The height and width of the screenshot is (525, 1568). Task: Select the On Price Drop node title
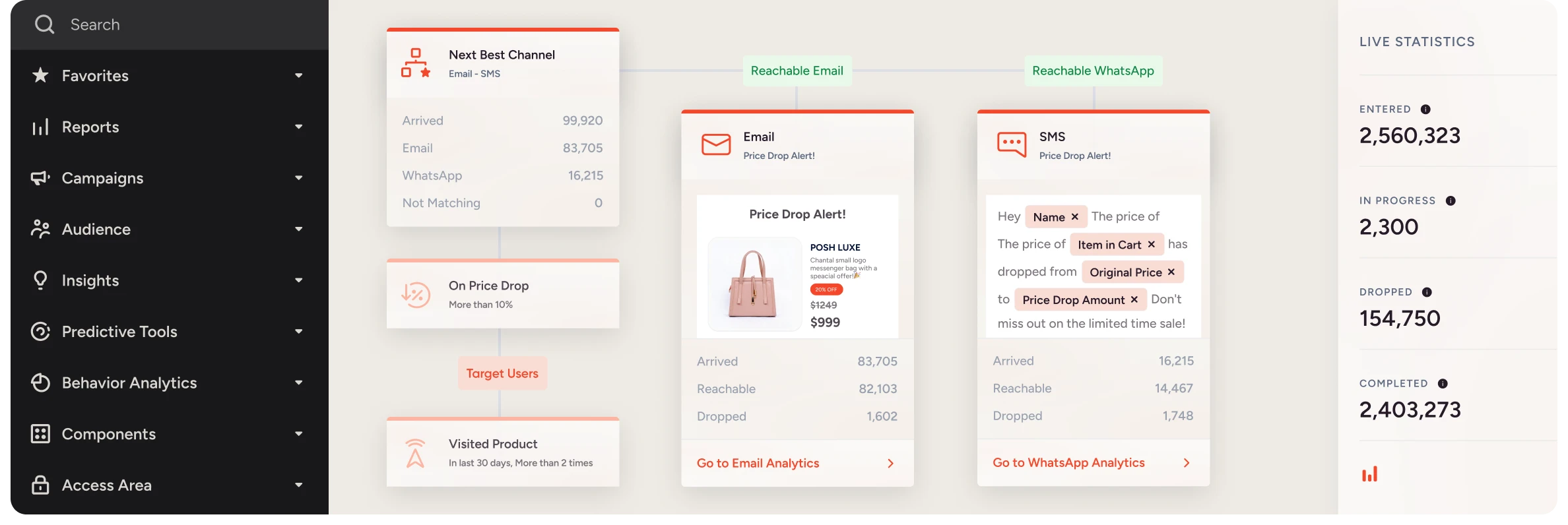tap(488, 286)
